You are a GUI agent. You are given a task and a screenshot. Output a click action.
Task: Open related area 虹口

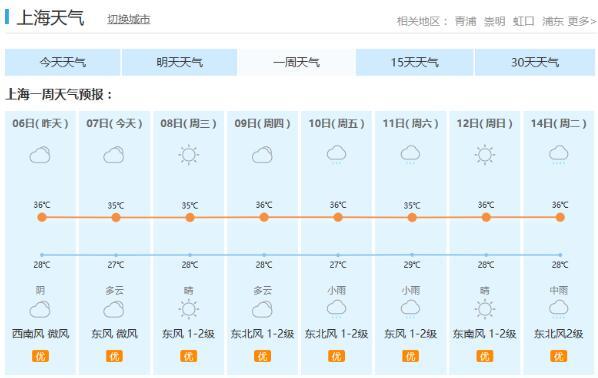[x=524, y=21]
